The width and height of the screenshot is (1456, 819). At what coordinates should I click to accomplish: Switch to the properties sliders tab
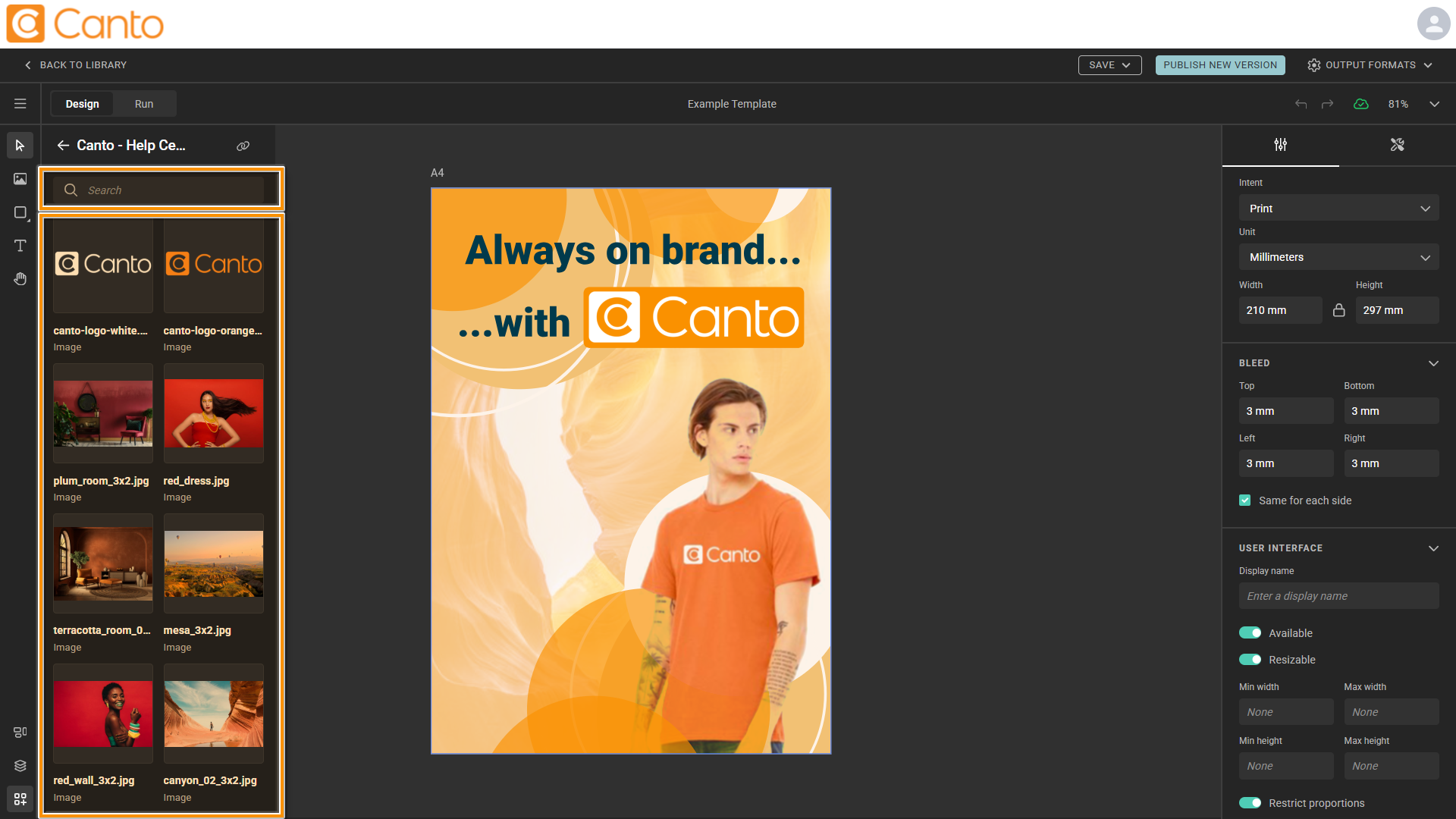(x=1280, y=145)
